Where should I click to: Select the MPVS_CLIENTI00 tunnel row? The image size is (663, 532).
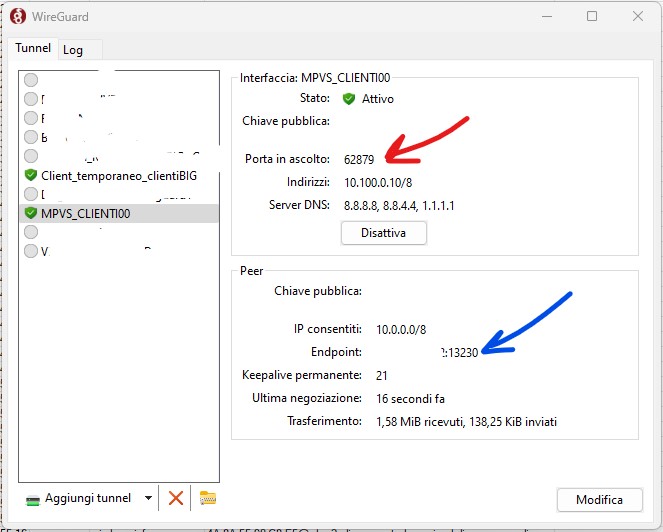119,214
